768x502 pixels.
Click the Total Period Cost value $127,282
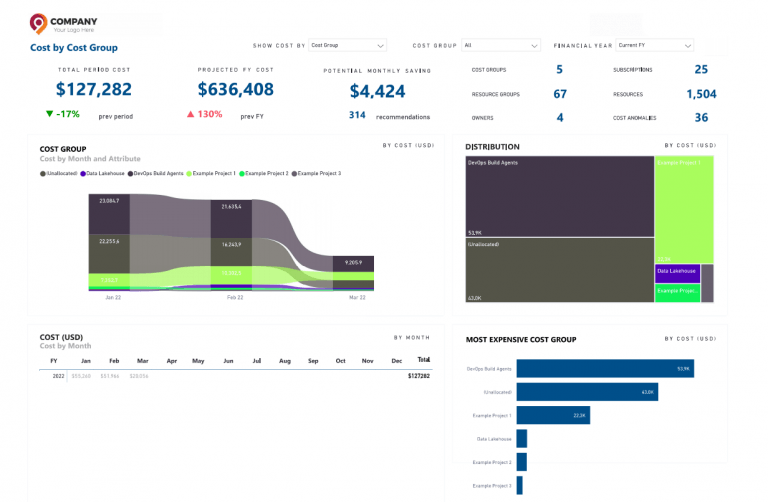[x=94, y=89]
